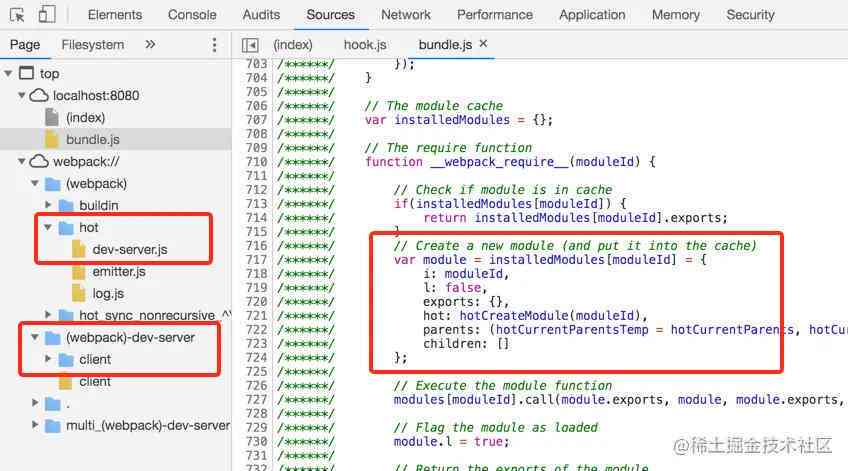
Task: Open log.js file
Action: pos(108,294)
